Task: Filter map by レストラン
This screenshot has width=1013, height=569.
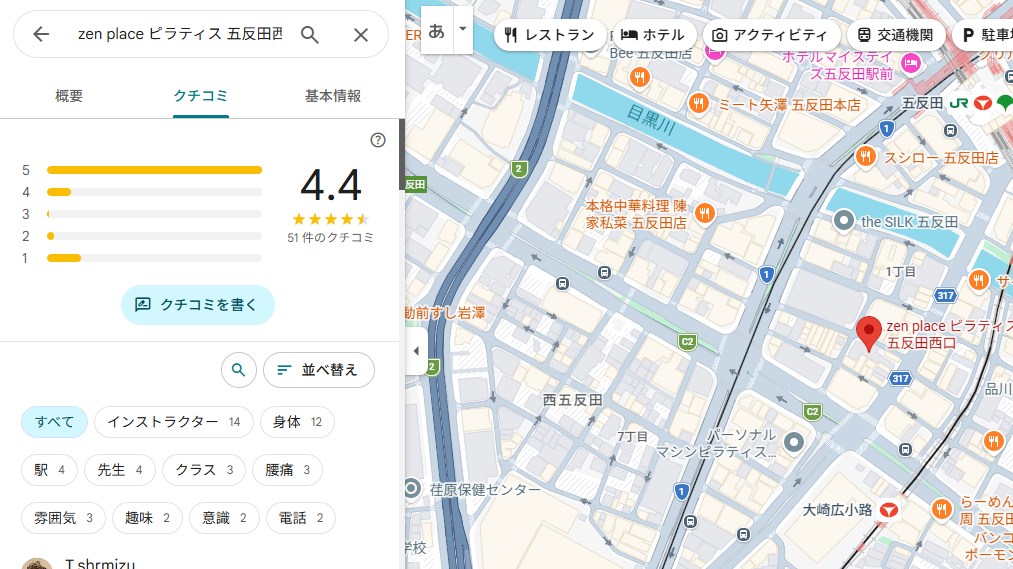Action: tap(550, 35)
